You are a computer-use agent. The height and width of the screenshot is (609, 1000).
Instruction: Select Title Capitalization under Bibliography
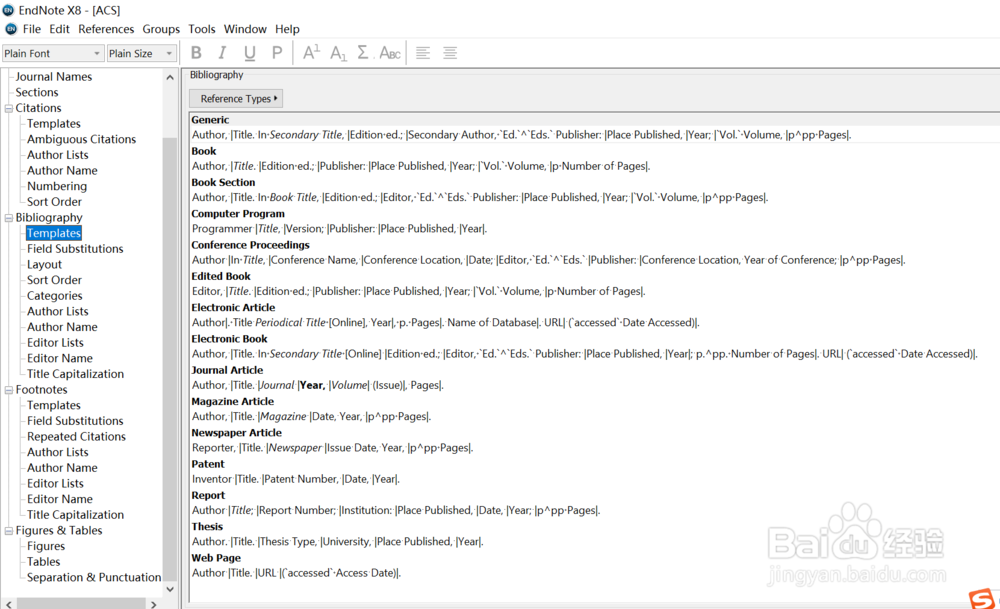[75, 374]
